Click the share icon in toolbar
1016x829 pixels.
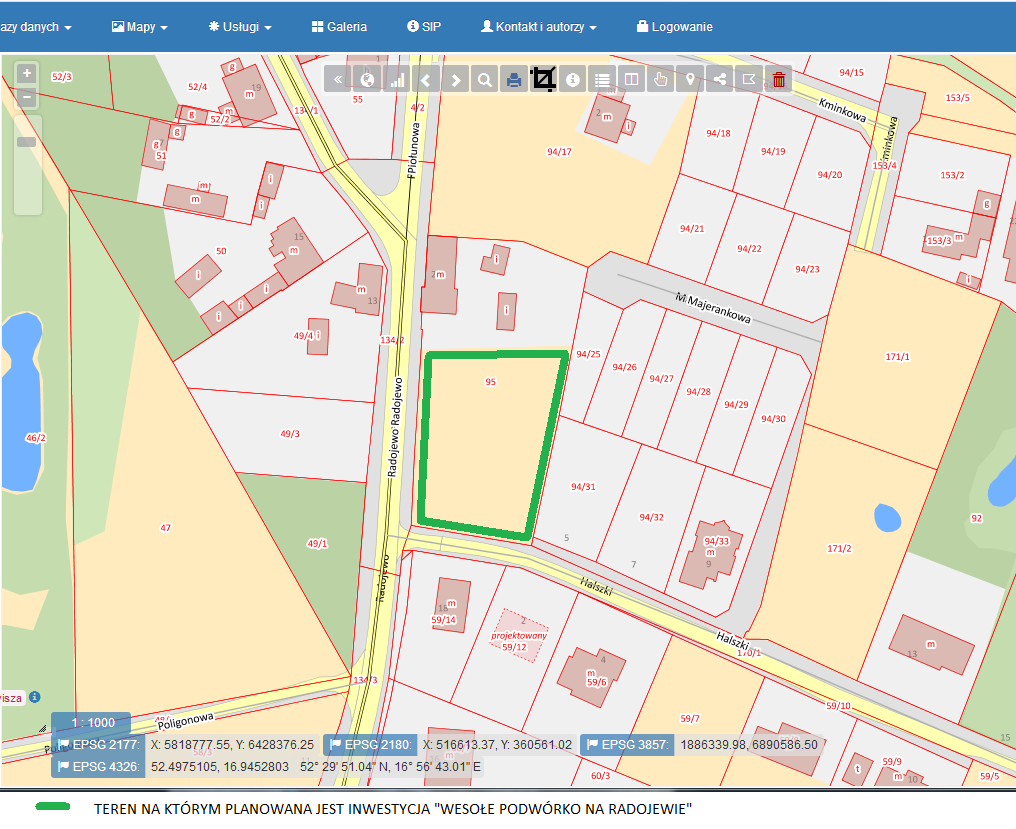(718, 80)
